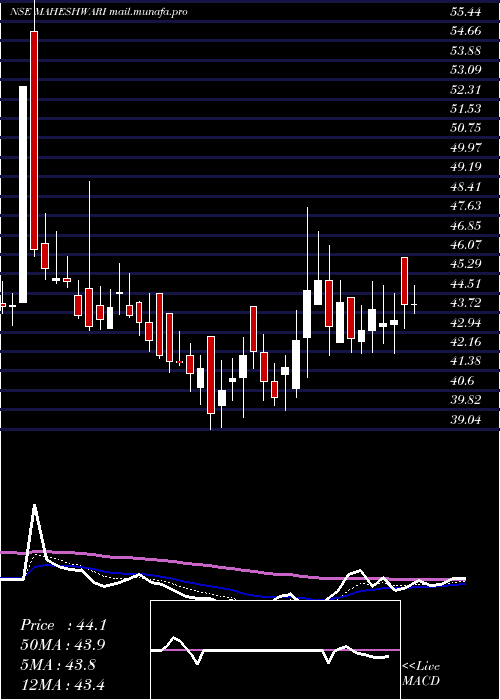Select the 41.38 price level label

[466, 361]
